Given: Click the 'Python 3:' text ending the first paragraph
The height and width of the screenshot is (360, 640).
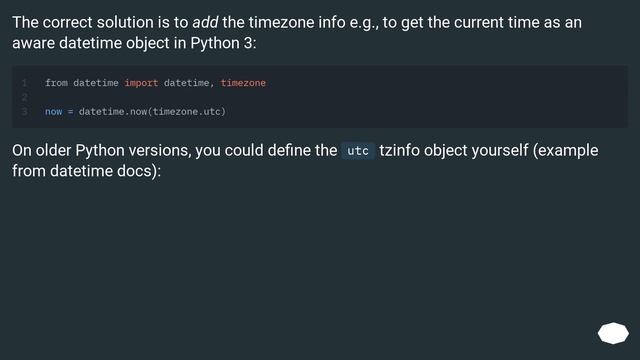Looking at the screenshot, I should point(223,43).
